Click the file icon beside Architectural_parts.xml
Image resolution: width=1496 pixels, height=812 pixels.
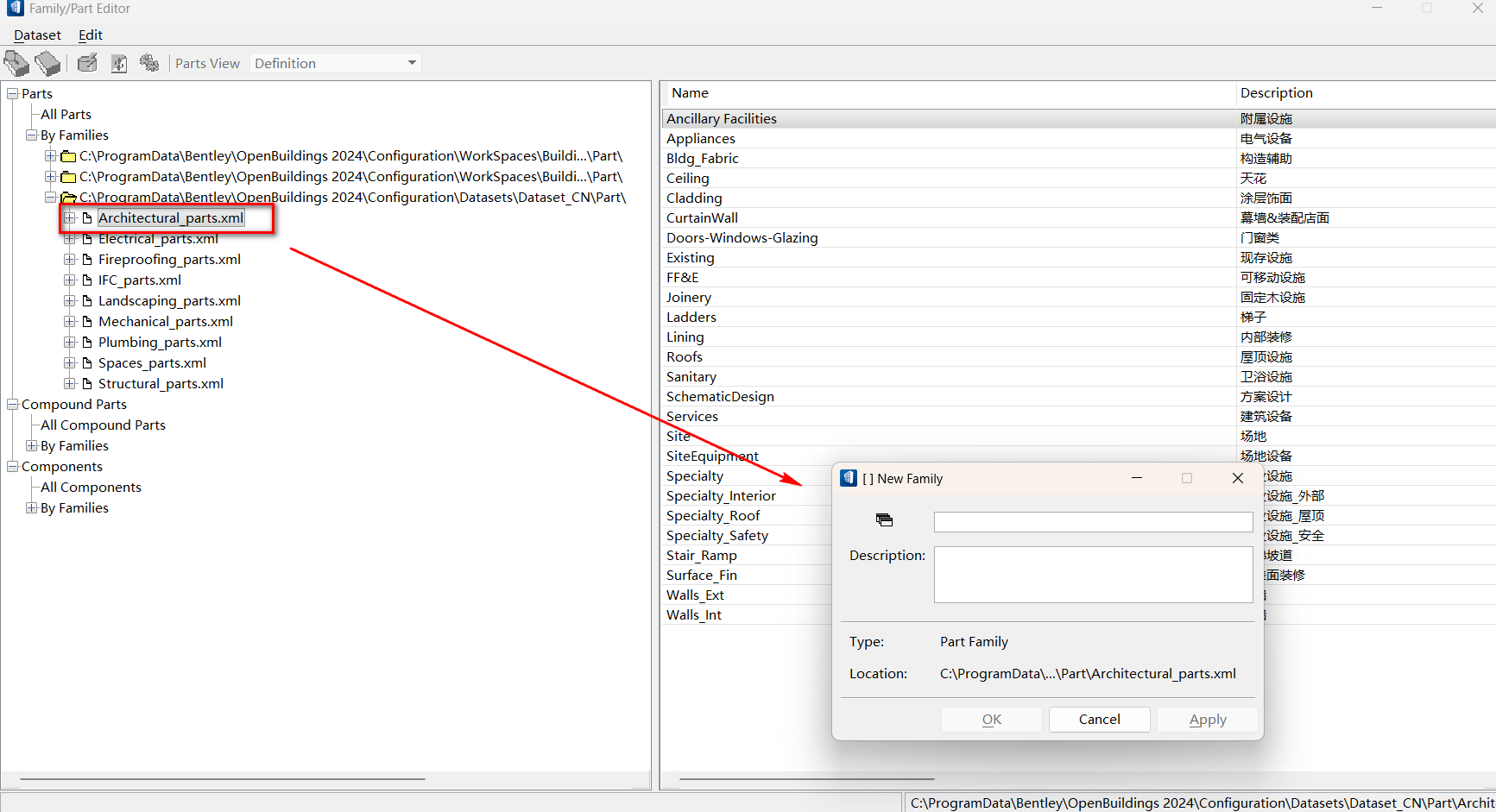tap(87, 218)
